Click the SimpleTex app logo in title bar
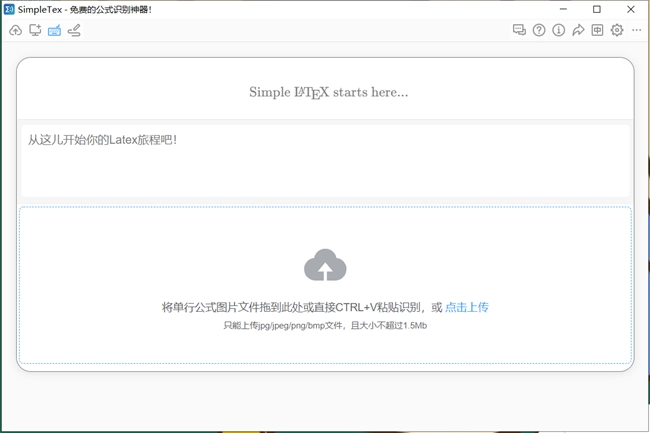 click(9, 9)
